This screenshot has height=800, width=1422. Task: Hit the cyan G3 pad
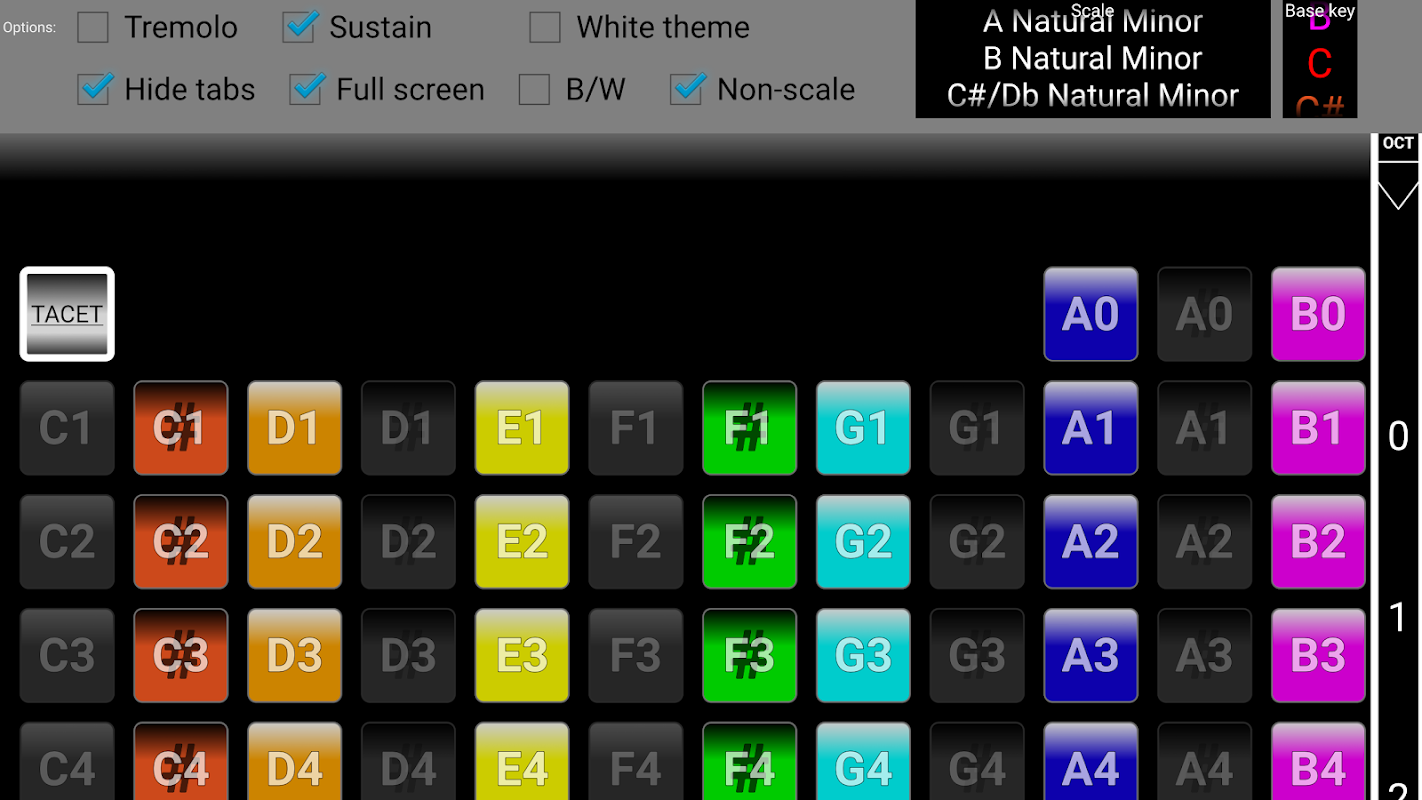[863, 656]
